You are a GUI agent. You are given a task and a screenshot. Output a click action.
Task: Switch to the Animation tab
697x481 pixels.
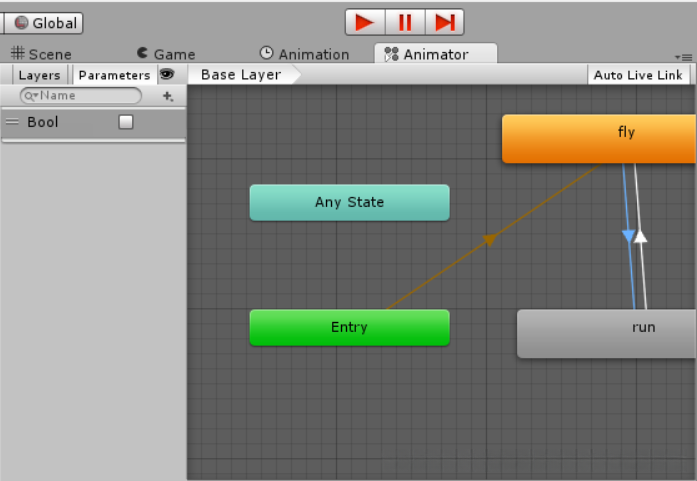point(304,54)
